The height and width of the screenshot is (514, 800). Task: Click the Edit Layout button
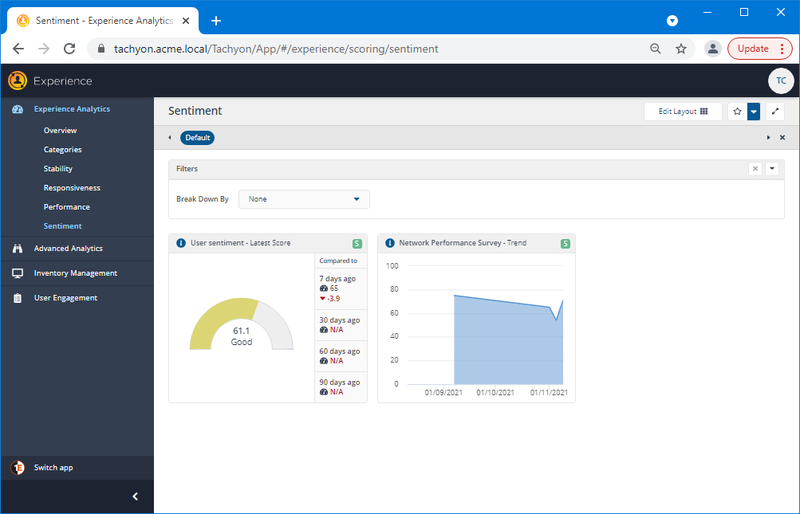pyautogui.click(x=683, y=111)
